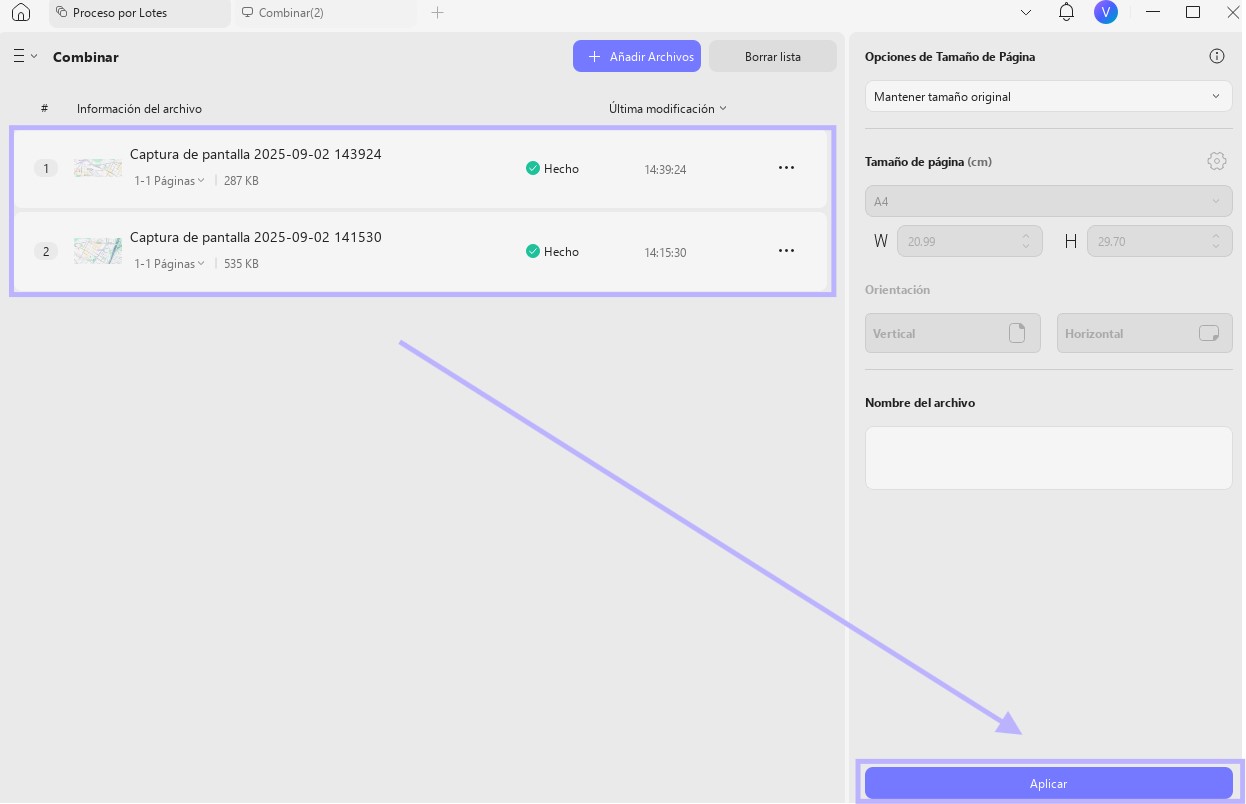Adjust width stepper arrows
This screenshot has height=804, width=1246.
tap(1026, 241)
